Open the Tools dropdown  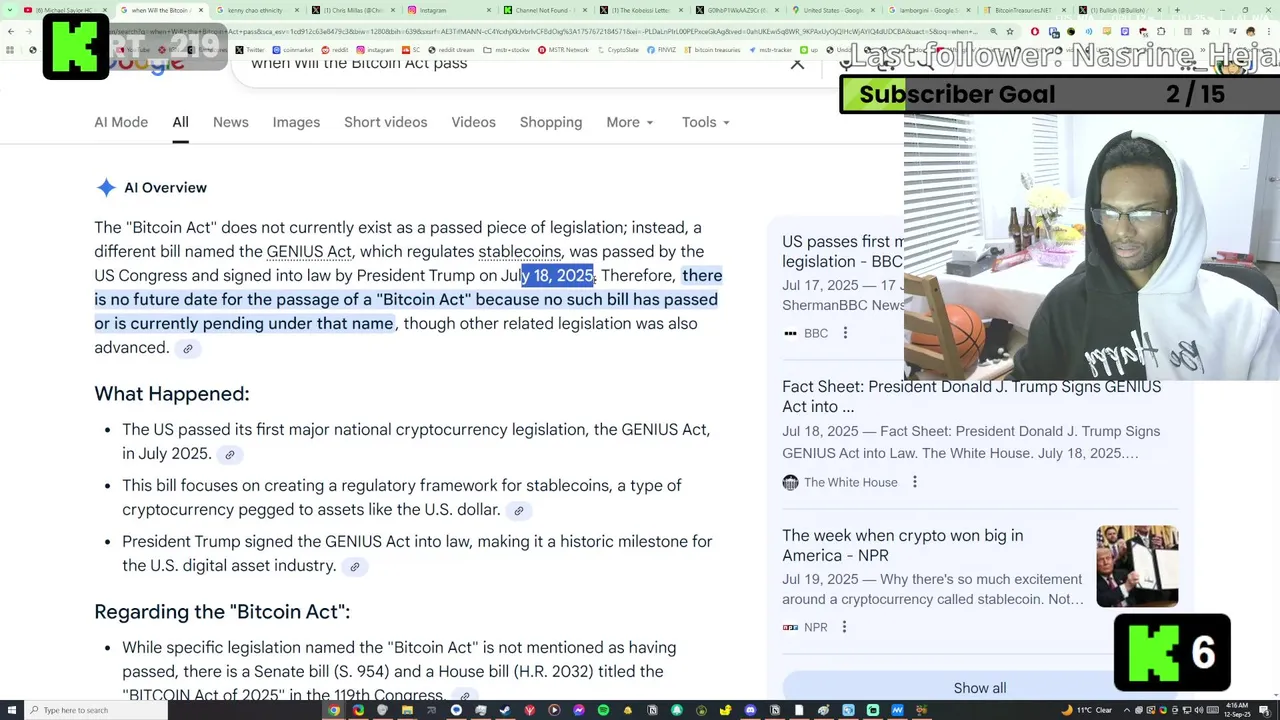[x=706, y=122]
